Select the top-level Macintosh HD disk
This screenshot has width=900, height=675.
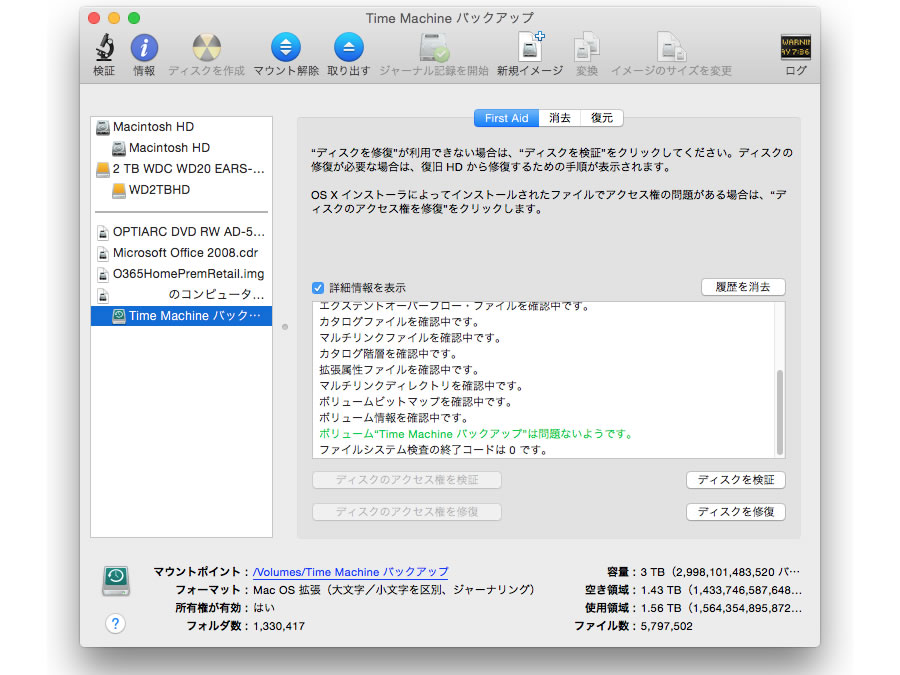[181, 127]
